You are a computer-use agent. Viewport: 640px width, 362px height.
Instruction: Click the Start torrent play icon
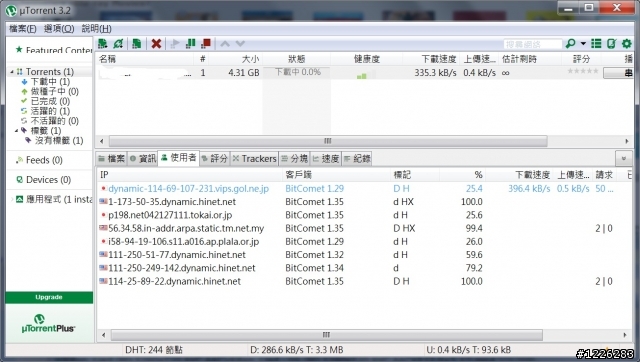[175, 43]
